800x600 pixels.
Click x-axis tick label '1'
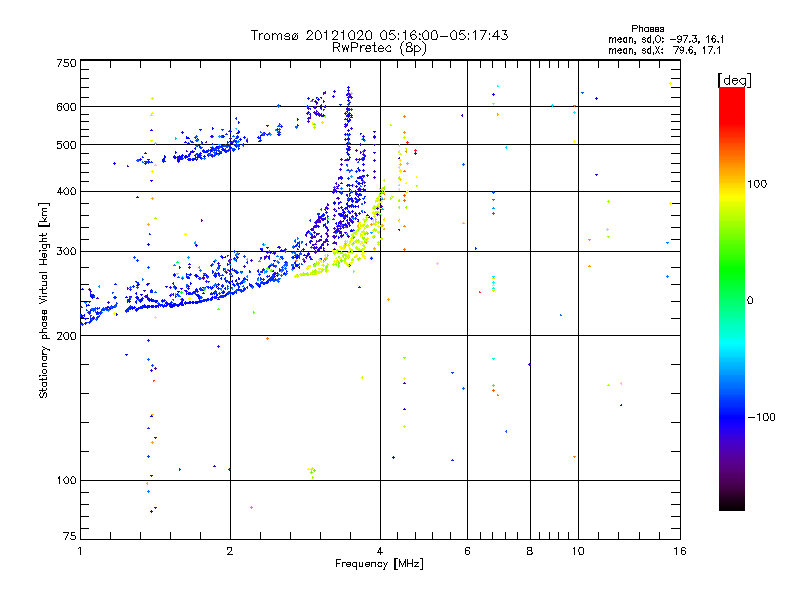[x=80, y=551]
